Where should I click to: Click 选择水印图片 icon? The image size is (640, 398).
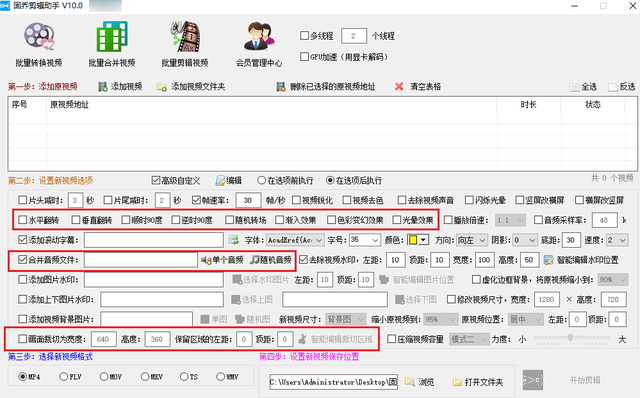click(237, 280)
